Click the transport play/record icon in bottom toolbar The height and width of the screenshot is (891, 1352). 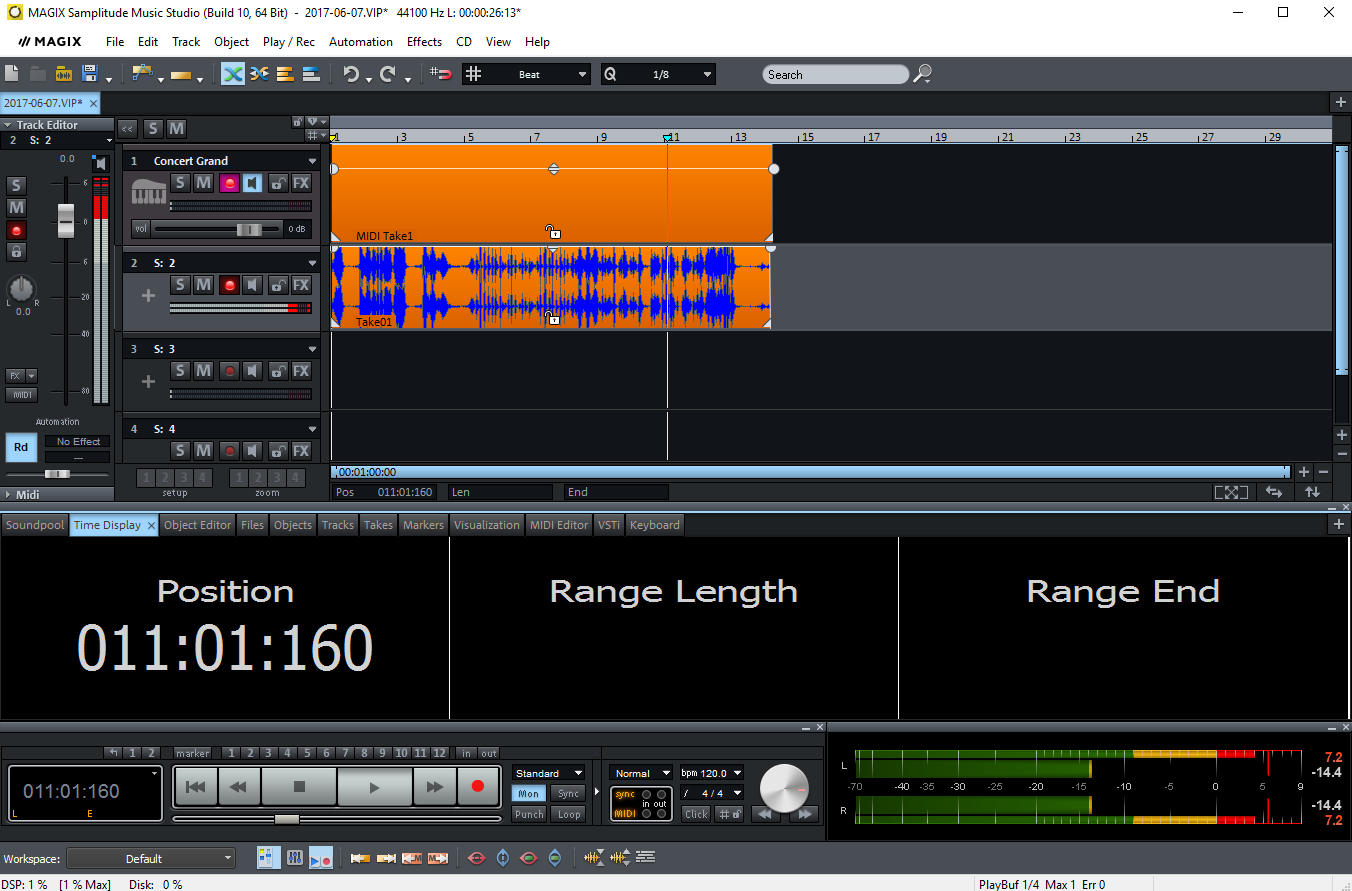321,858
